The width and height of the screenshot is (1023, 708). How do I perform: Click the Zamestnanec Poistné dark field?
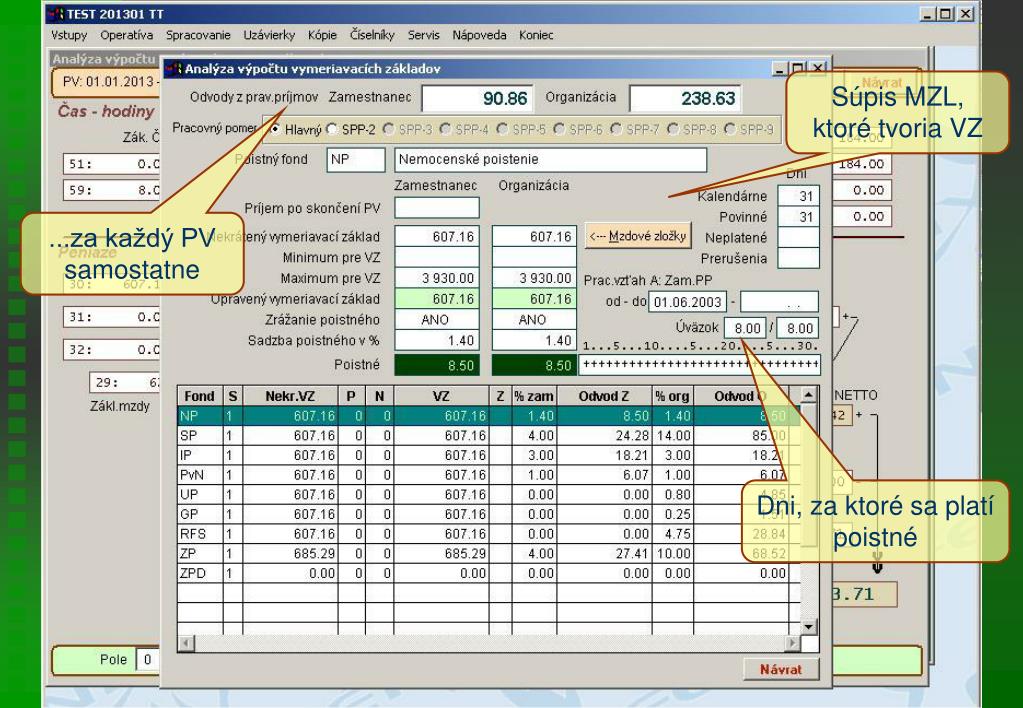click(x=436, y=365)
